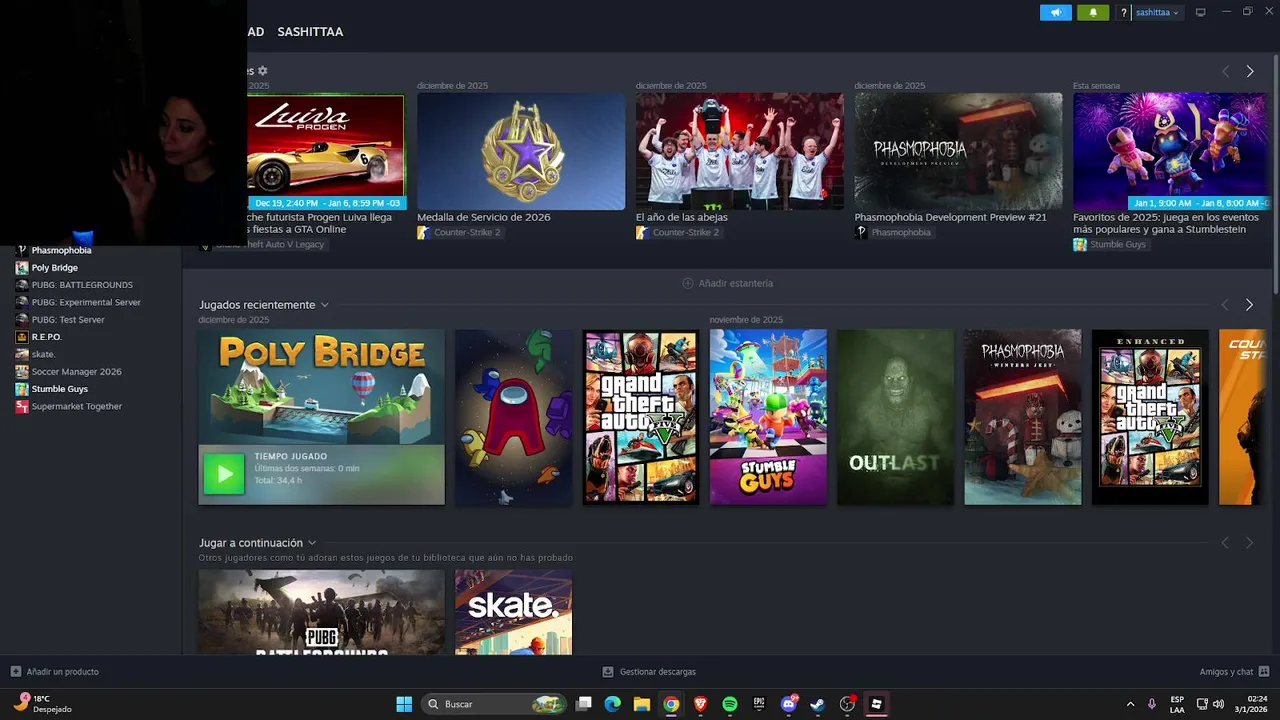Open File Explorer from the taskbar

pos(642,704)
